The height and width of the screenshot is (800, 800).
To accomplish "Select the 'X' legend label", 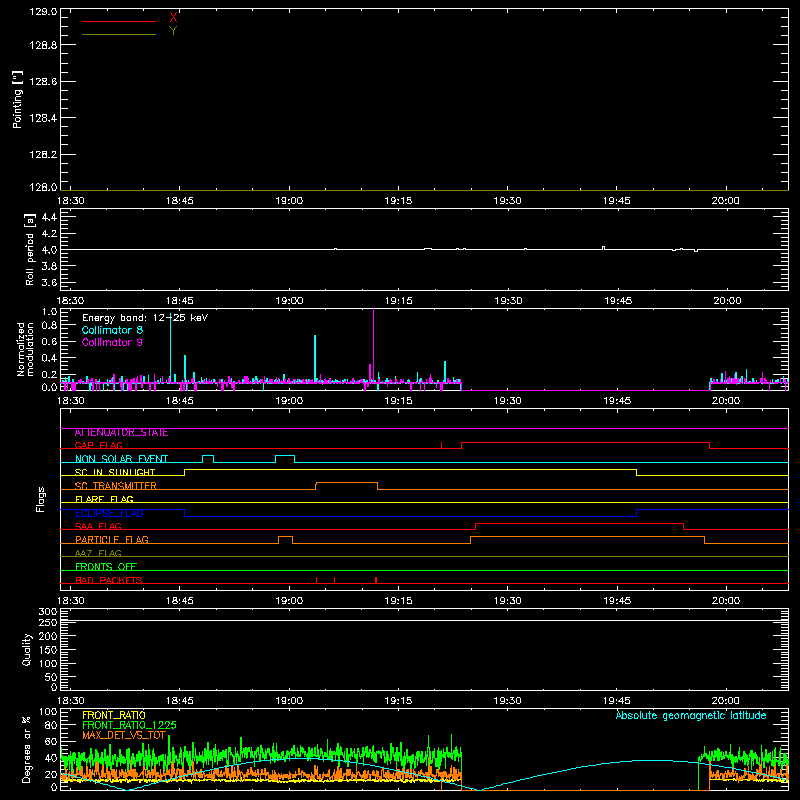I will (173, 18).
